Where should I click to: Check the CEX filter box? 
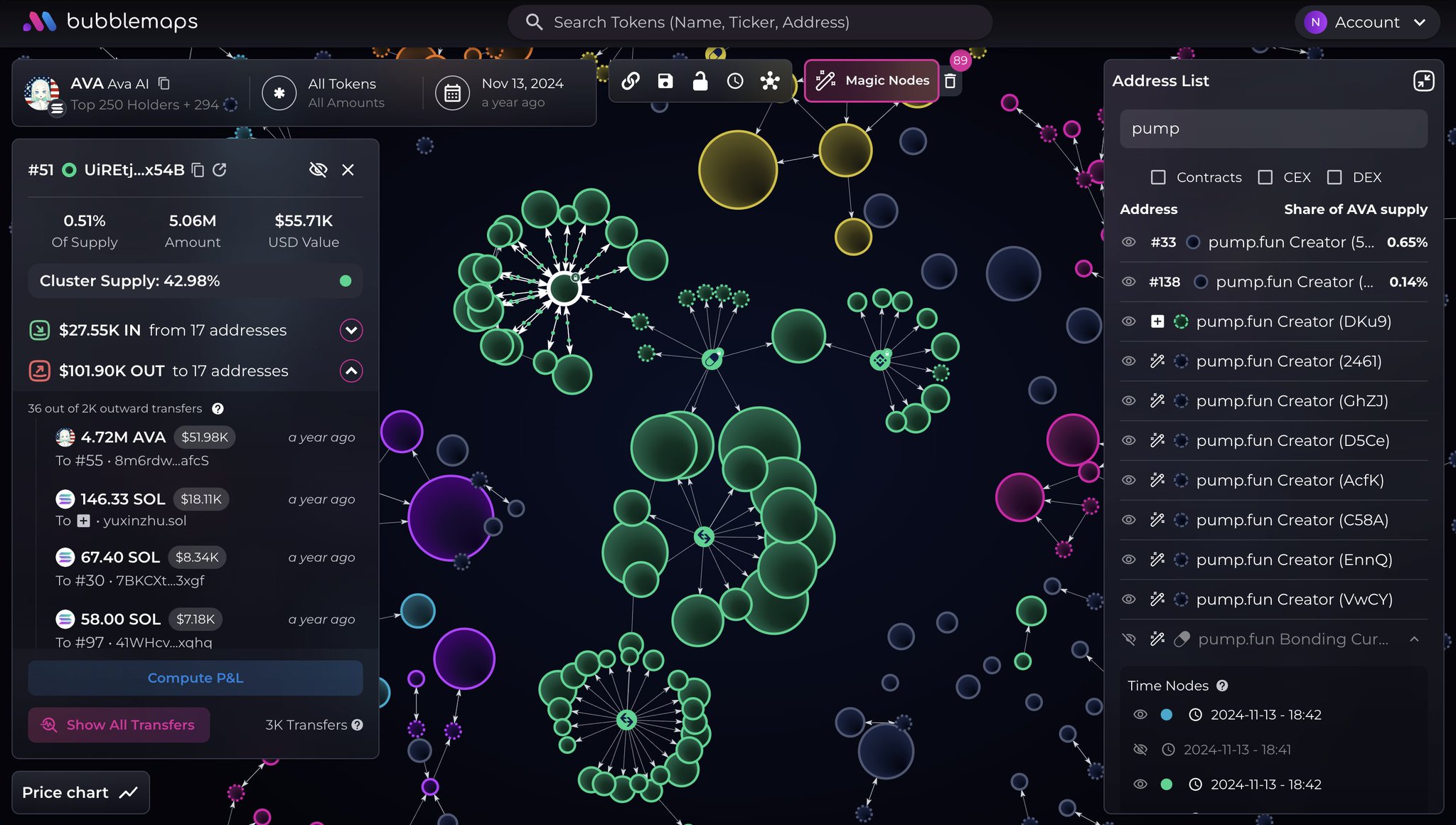pyautogui.click(x=1265, y=177)
